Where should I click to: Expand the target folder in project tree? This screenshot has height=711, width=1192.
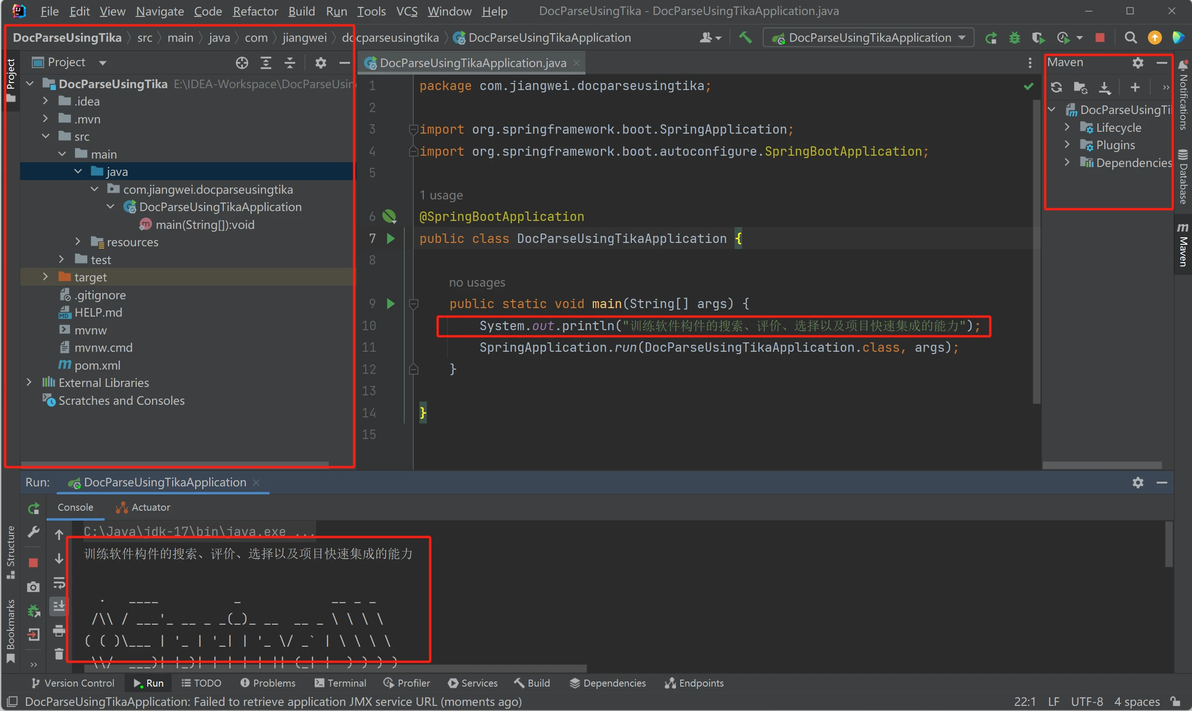(46, 277)
